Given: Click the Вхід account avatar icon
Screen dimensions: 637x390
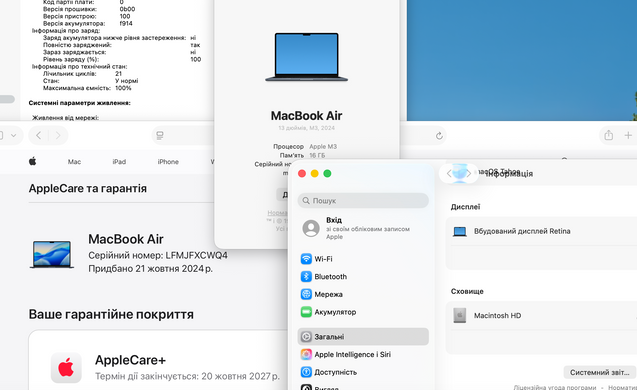Looking at the screenshot, I should (311, 228).
